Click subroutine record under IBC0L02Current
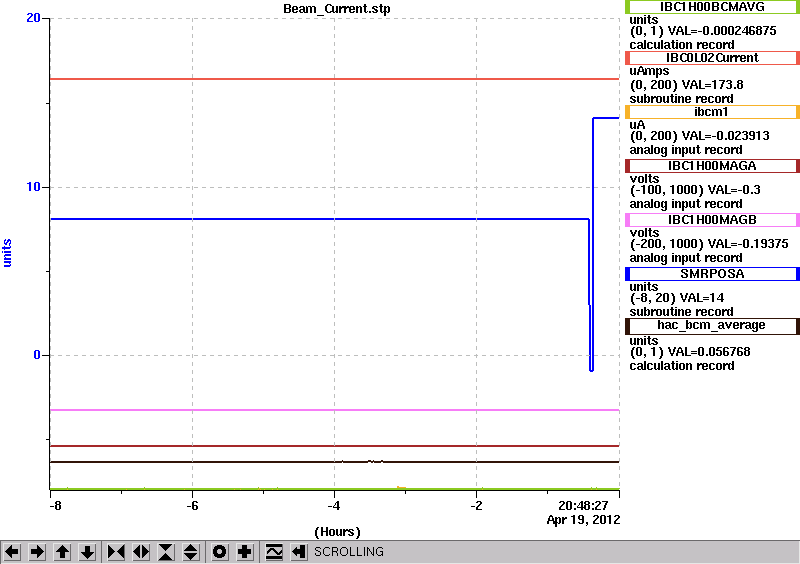Viewport: 800px width, 564px height. click(x=681, y=99)
